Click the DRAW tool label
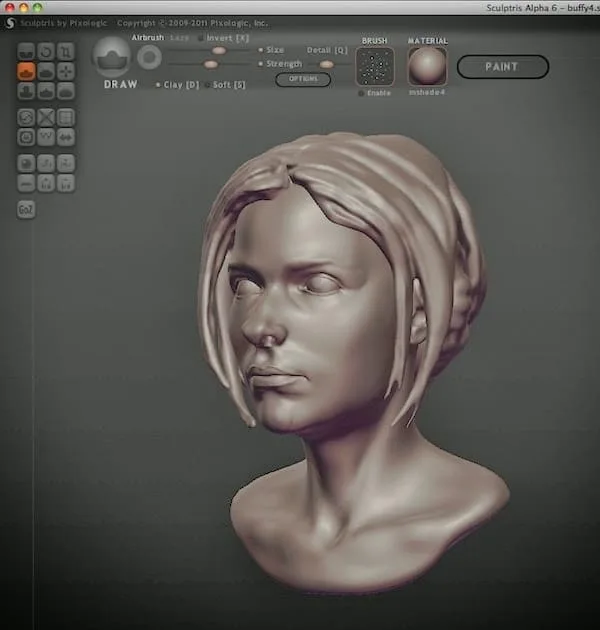The width and height of the screenshot is (600, 630). 121,84
